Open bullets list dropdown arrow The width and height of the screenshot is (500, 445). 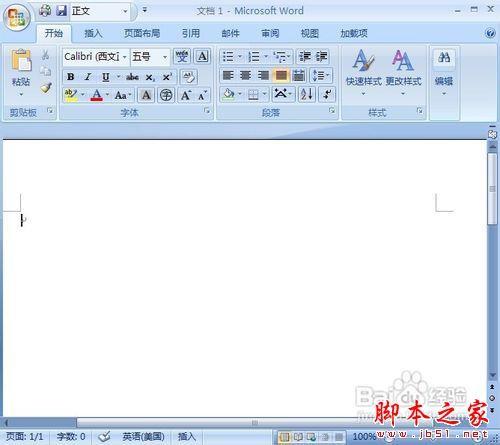[240, 56]
